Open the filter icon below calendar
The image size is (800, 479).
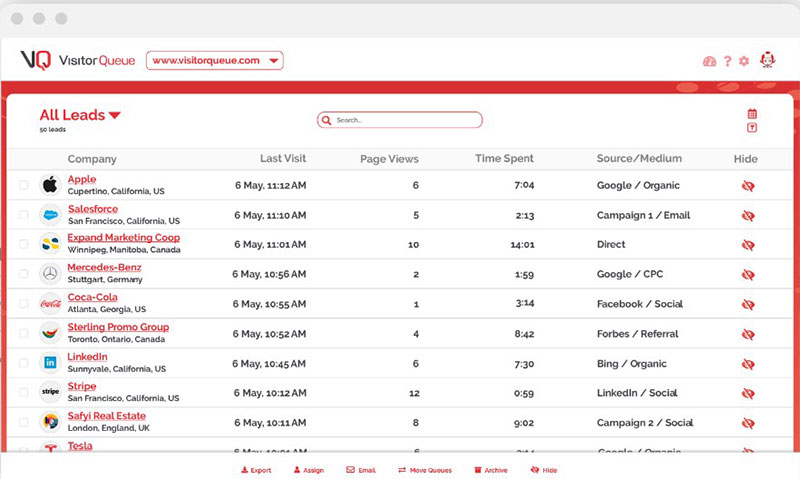752,128
